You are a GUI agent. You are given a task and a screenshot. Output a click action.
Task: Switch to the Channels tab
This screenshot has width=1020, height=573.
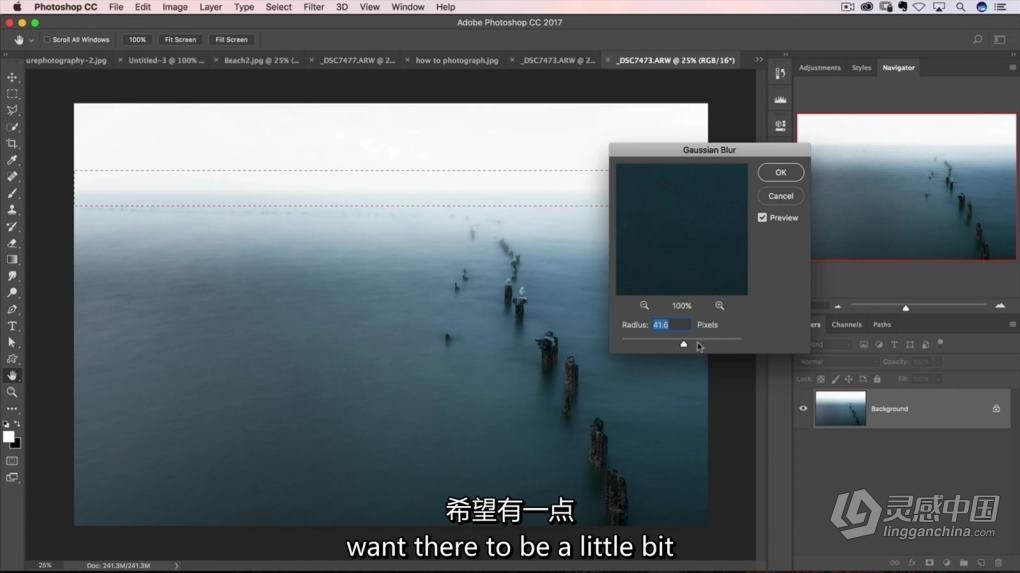click(x=846, y=324)
